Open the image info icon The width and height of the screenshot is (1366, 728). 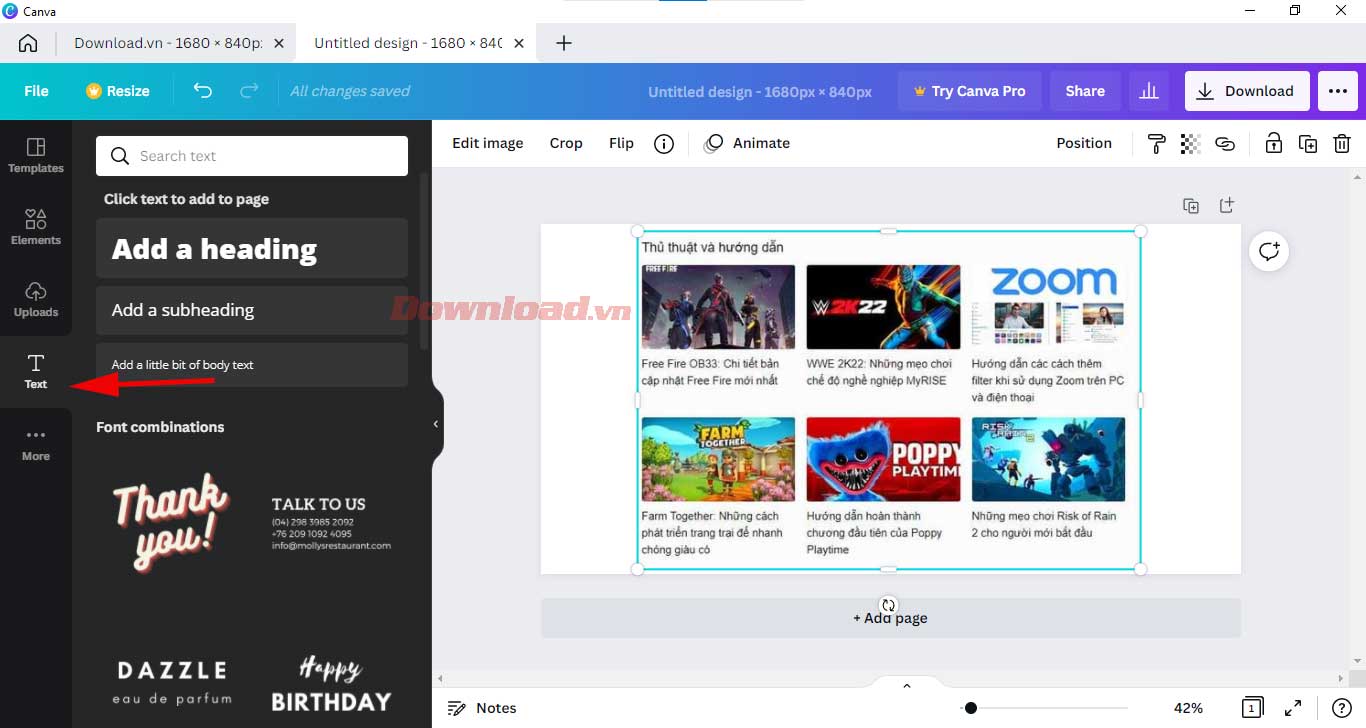point(664,144)
